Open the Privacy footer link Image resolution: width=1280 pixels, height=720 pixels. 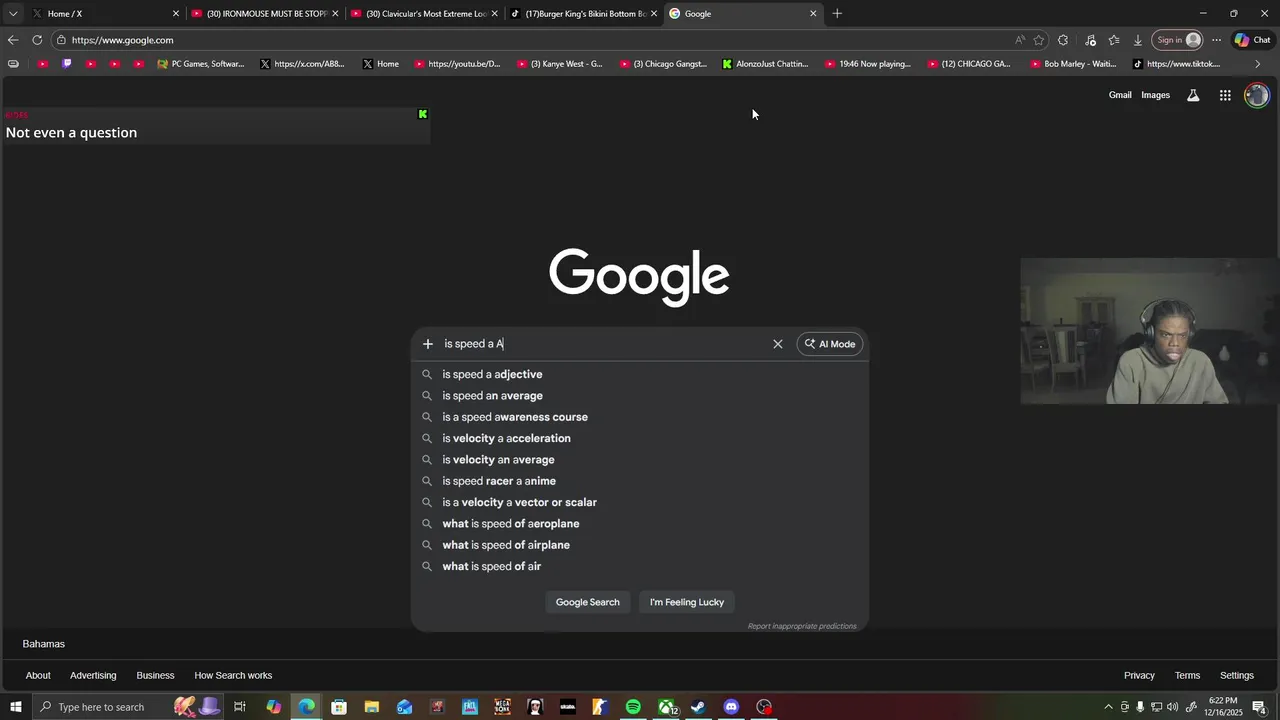tap(1139, 675)
